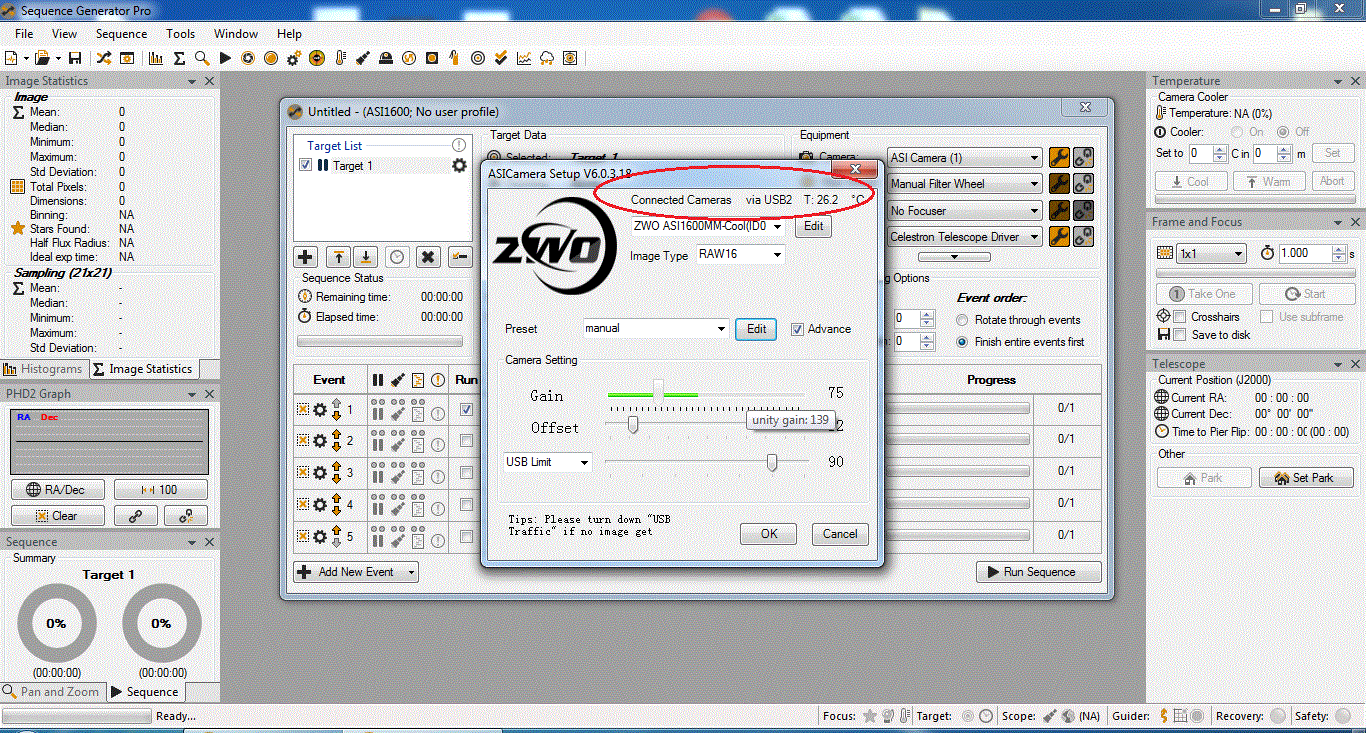1366x733 pixels.
Task: Click the thermometer toolbar icon
Action: click(340, 58)
